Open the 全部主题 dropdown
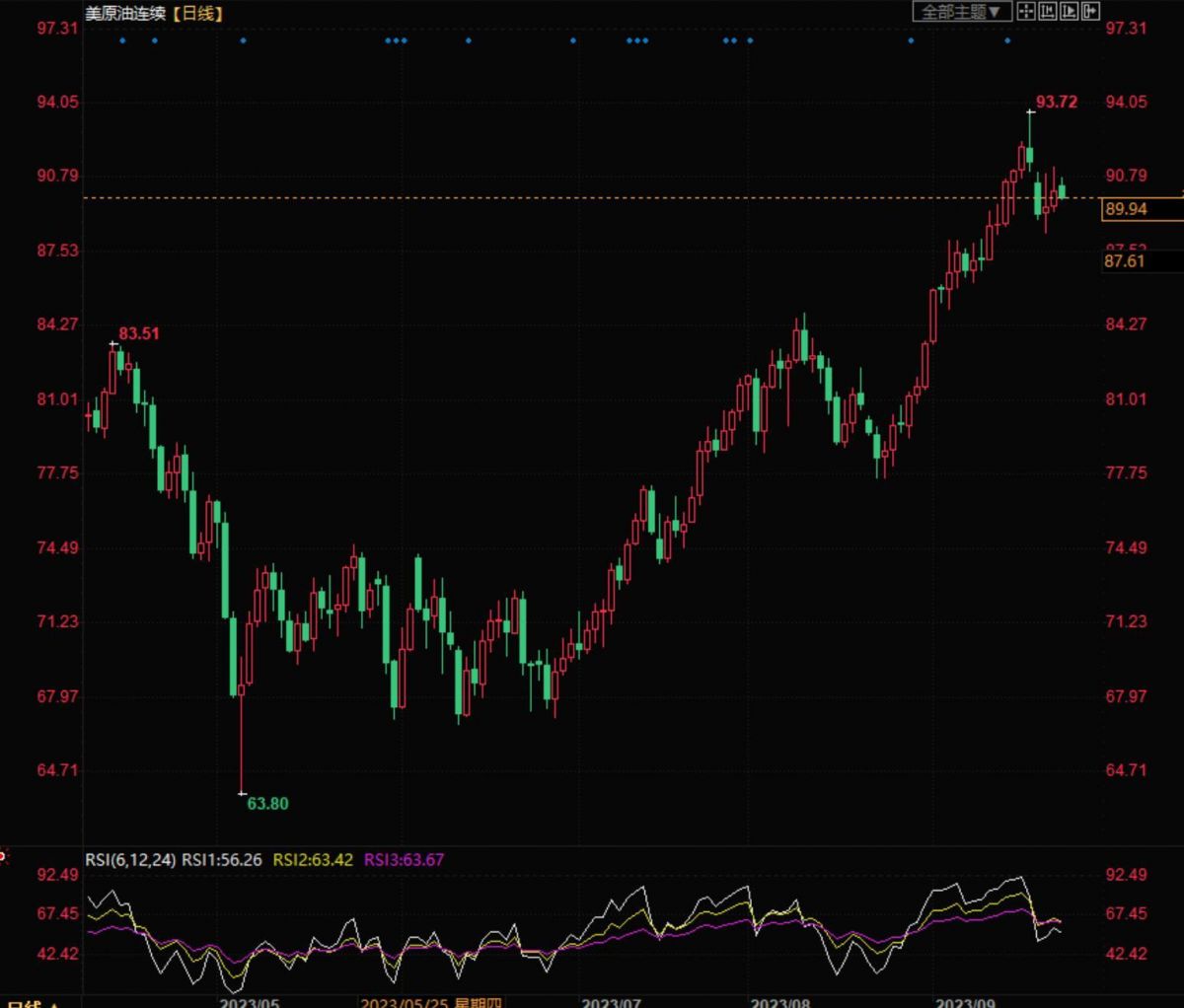 coord(961,12)
